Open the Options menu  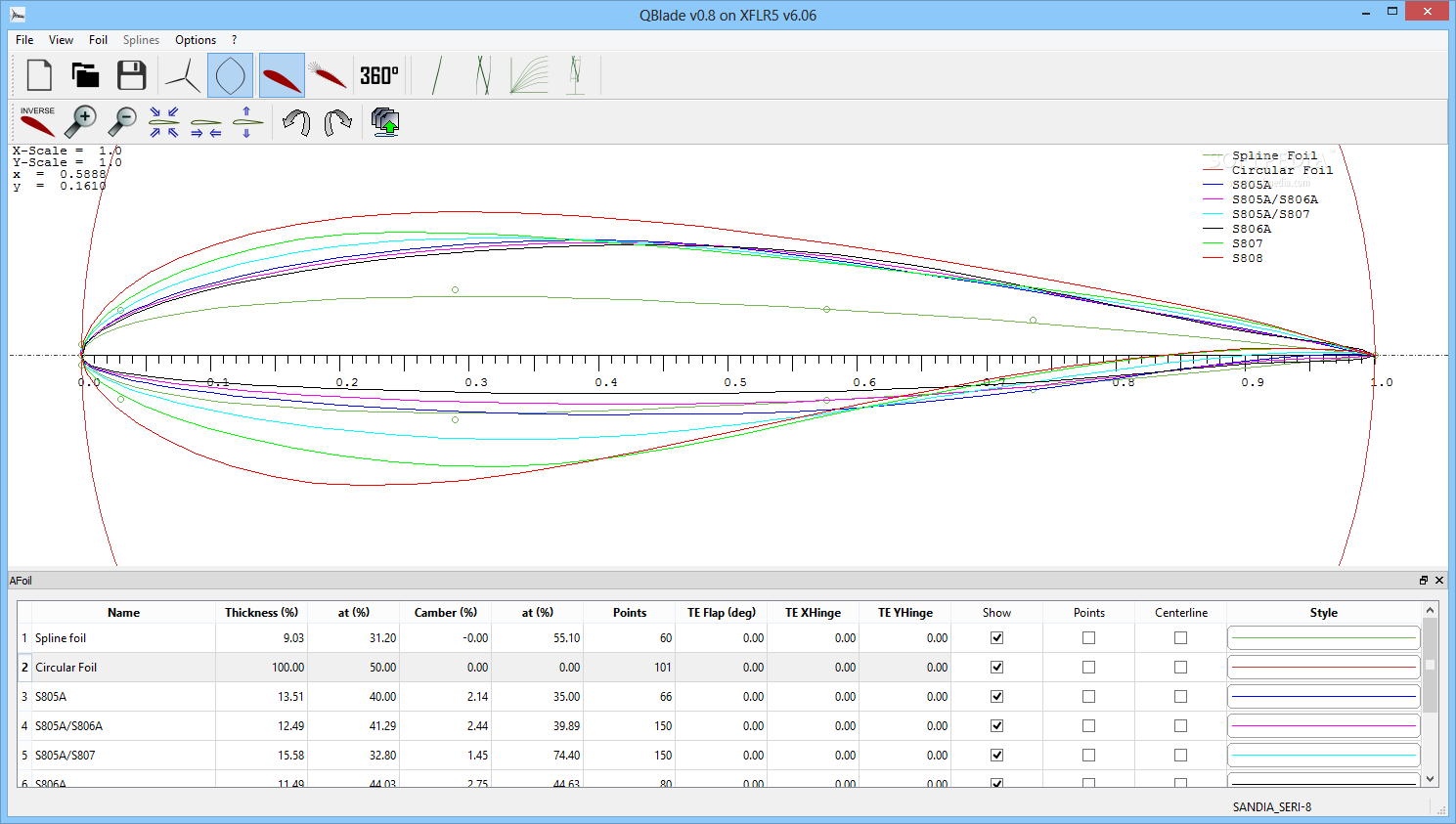(196, 40)
